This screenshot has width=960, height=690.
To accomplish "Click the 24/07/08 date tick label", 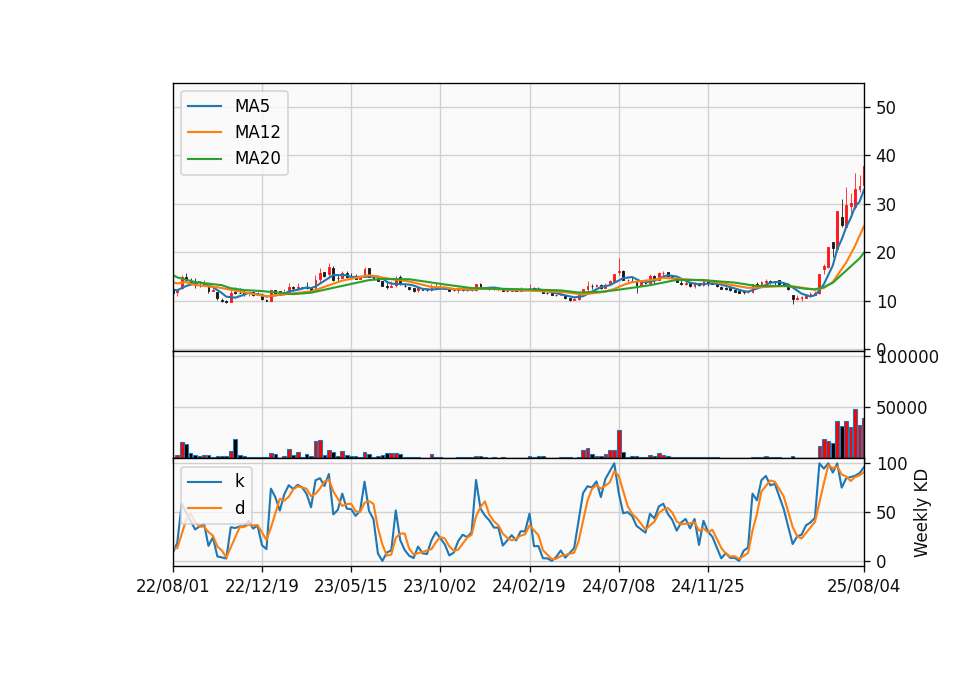I will point(618,586).
